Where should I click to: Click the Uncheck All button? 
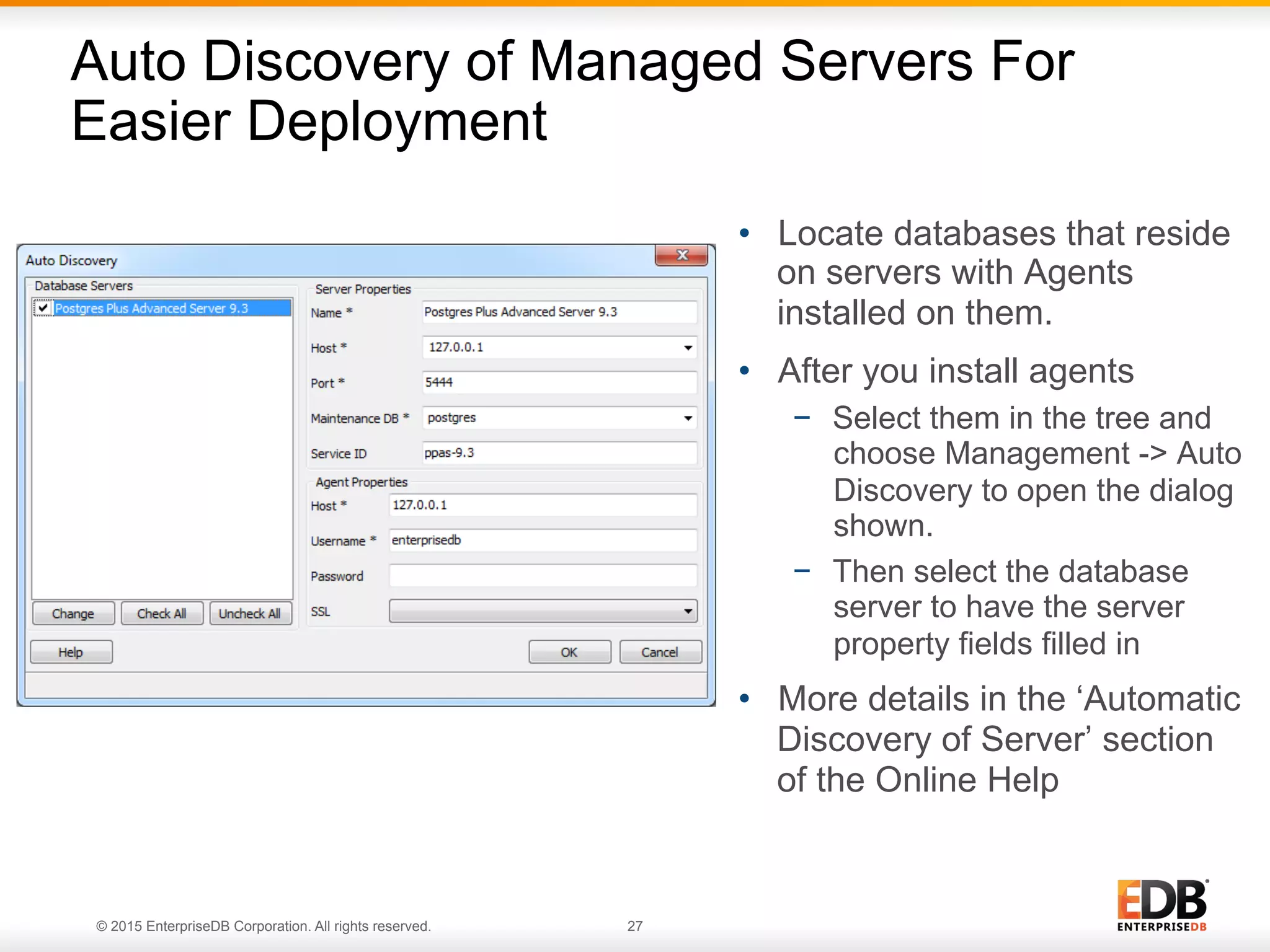tap(251, 614)
